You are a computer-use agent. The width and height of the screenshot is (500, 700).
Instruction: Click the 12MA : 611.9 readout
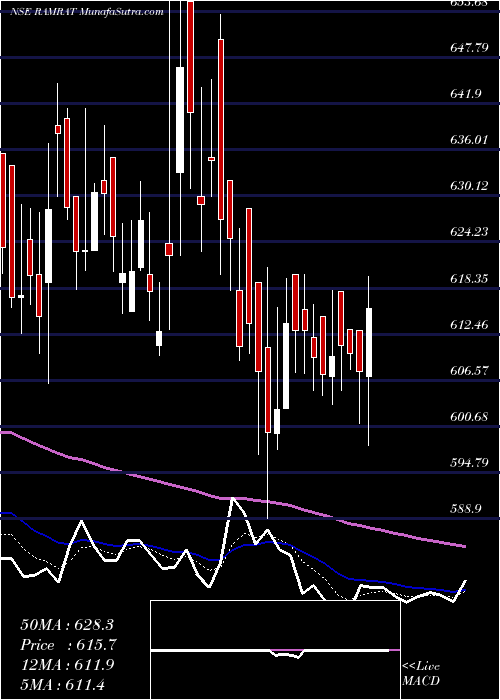pos(67,665)
